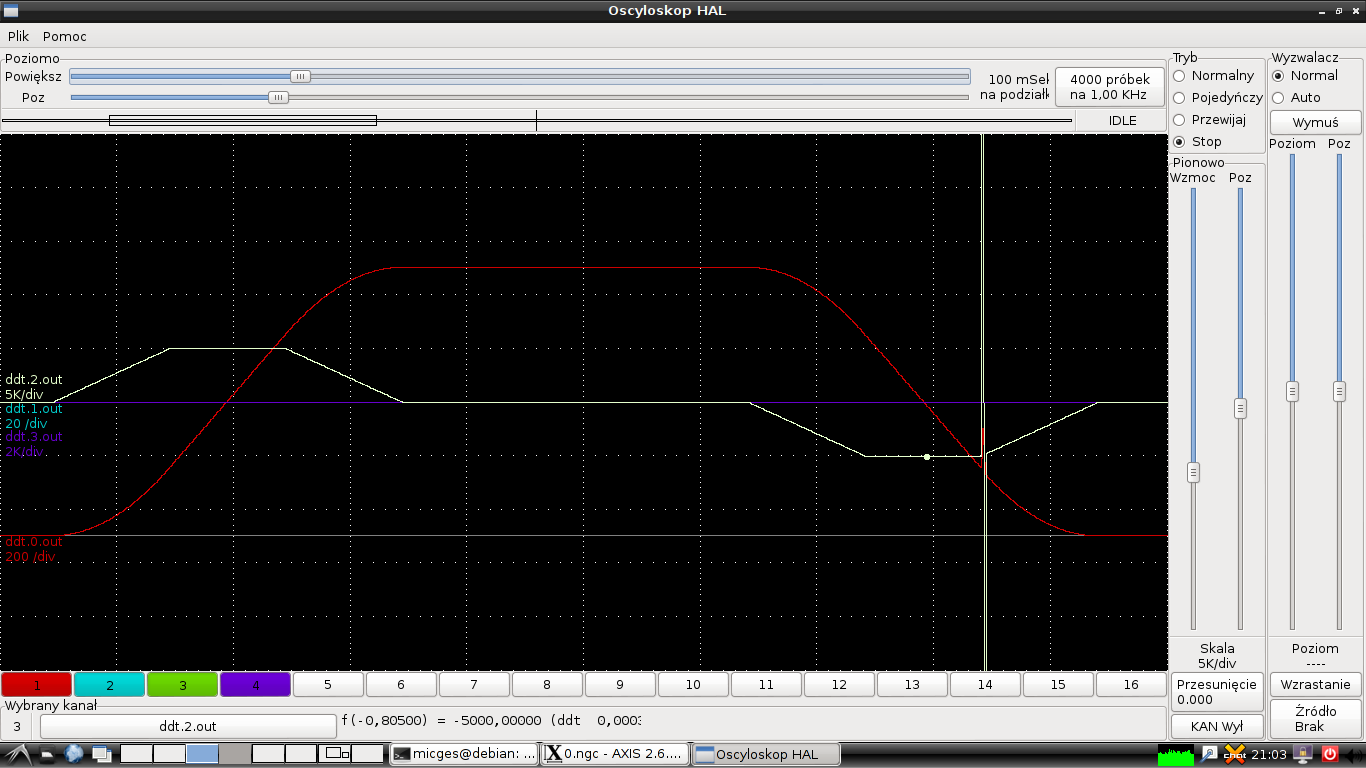Click the vertical Wzmoc gain slider

pyautogui.click(x=1193, y=408)
